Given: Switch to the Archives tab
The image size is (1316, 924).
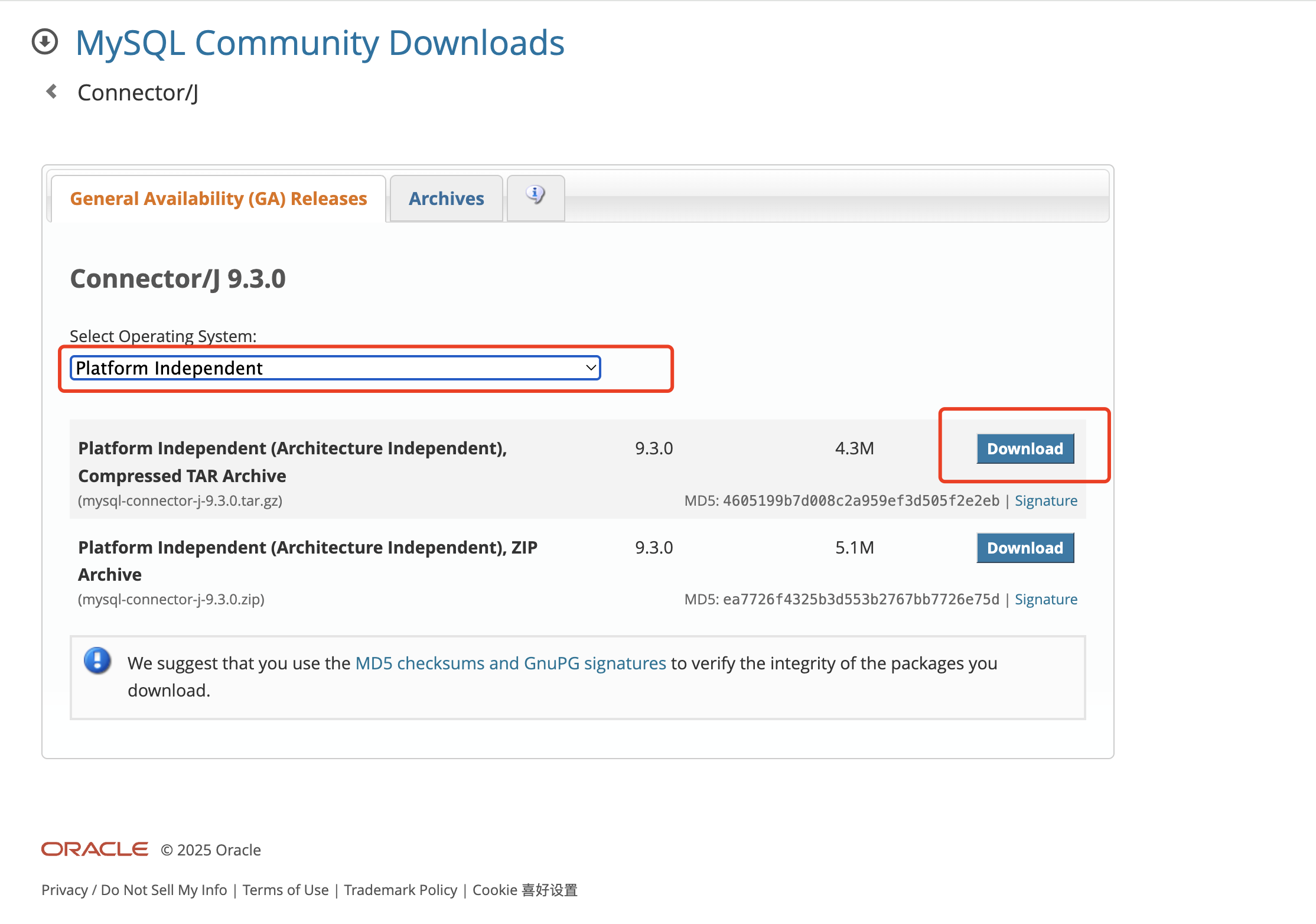Looking at the screenshot, I should [x=446, y=199].
